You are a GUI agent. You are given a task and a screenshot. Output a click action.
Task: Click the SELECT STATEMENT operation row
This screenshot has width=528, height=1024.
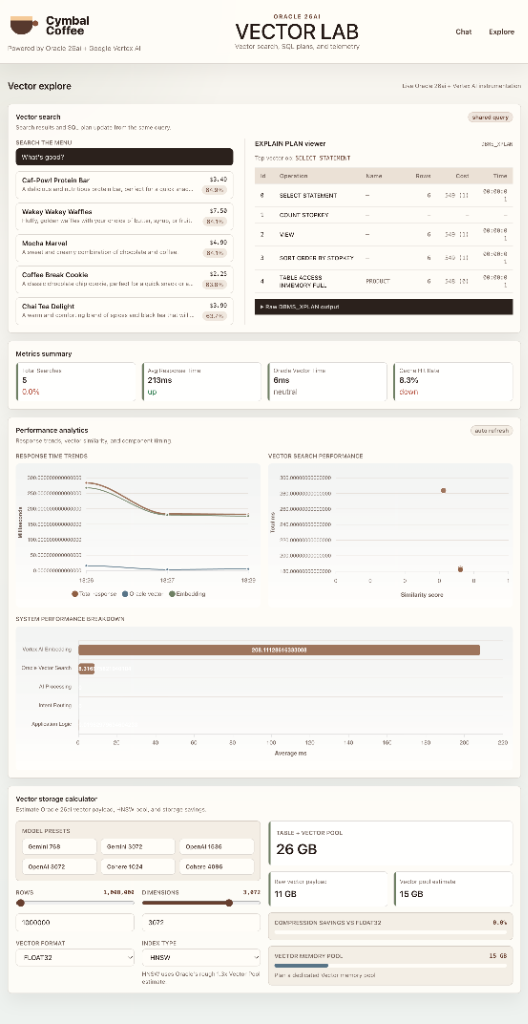(384, 195)
